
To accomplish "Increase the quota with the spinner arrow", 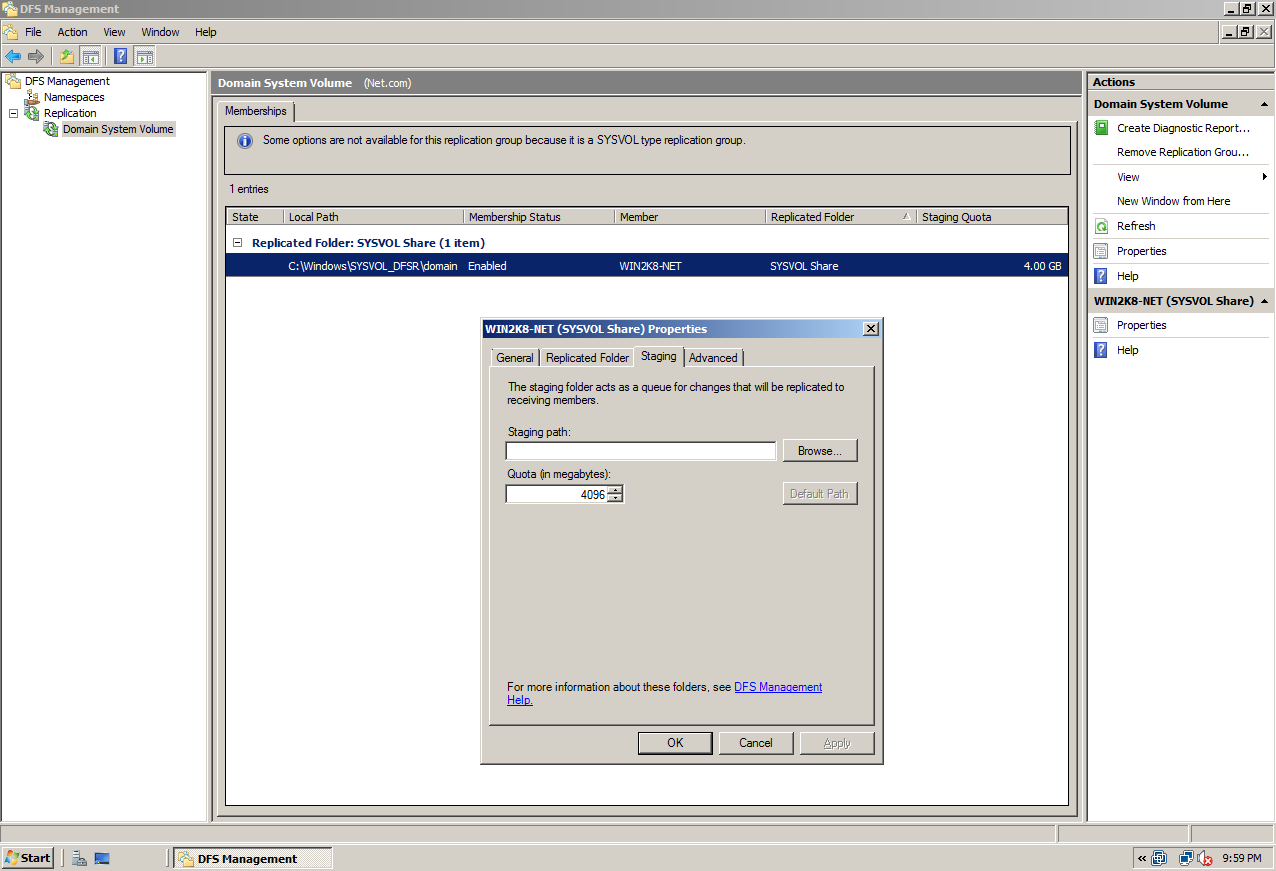I will 617,489.
